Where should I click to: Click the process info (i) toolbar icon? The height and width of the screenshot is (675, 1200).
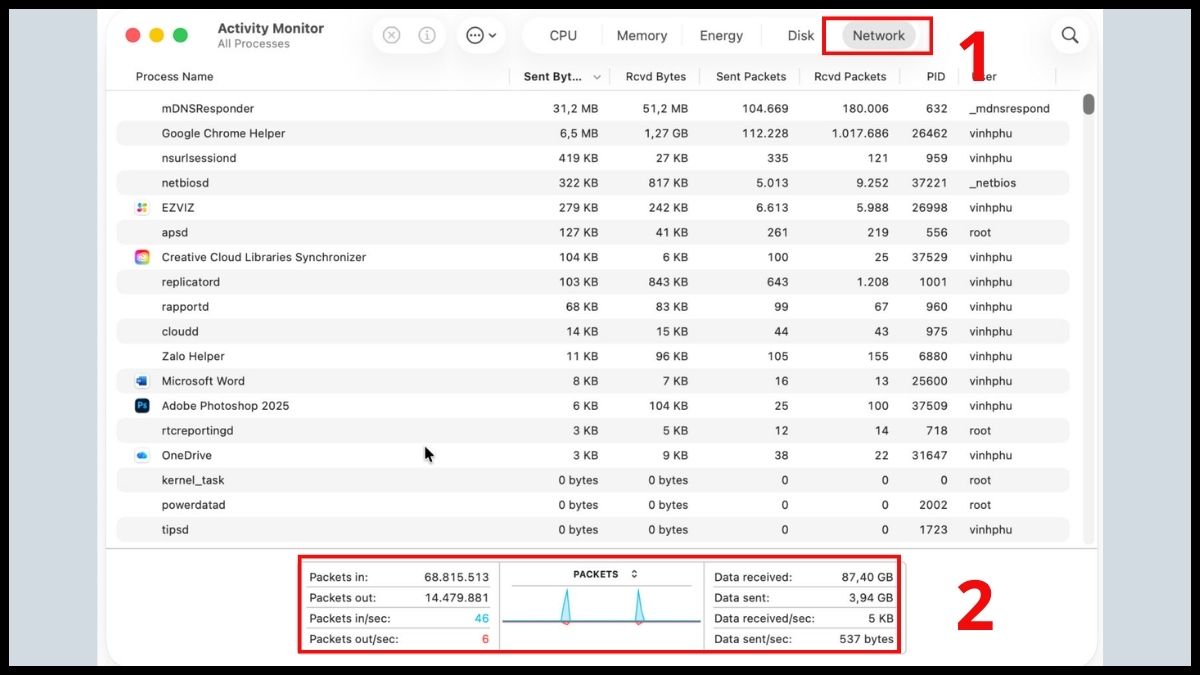[x=427, y=35]
